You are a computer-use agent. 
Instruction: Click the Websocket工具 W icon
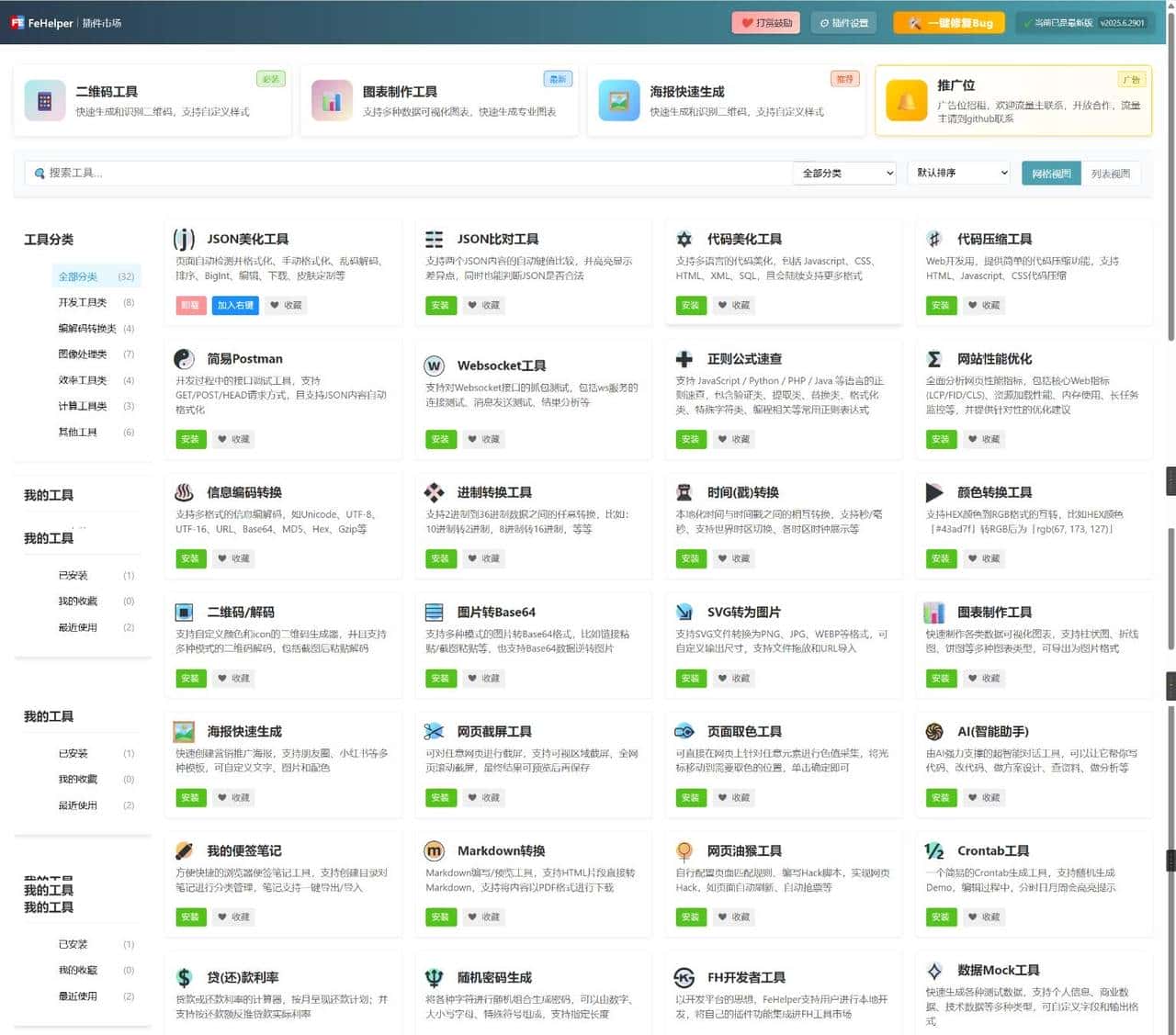point(435,366)
